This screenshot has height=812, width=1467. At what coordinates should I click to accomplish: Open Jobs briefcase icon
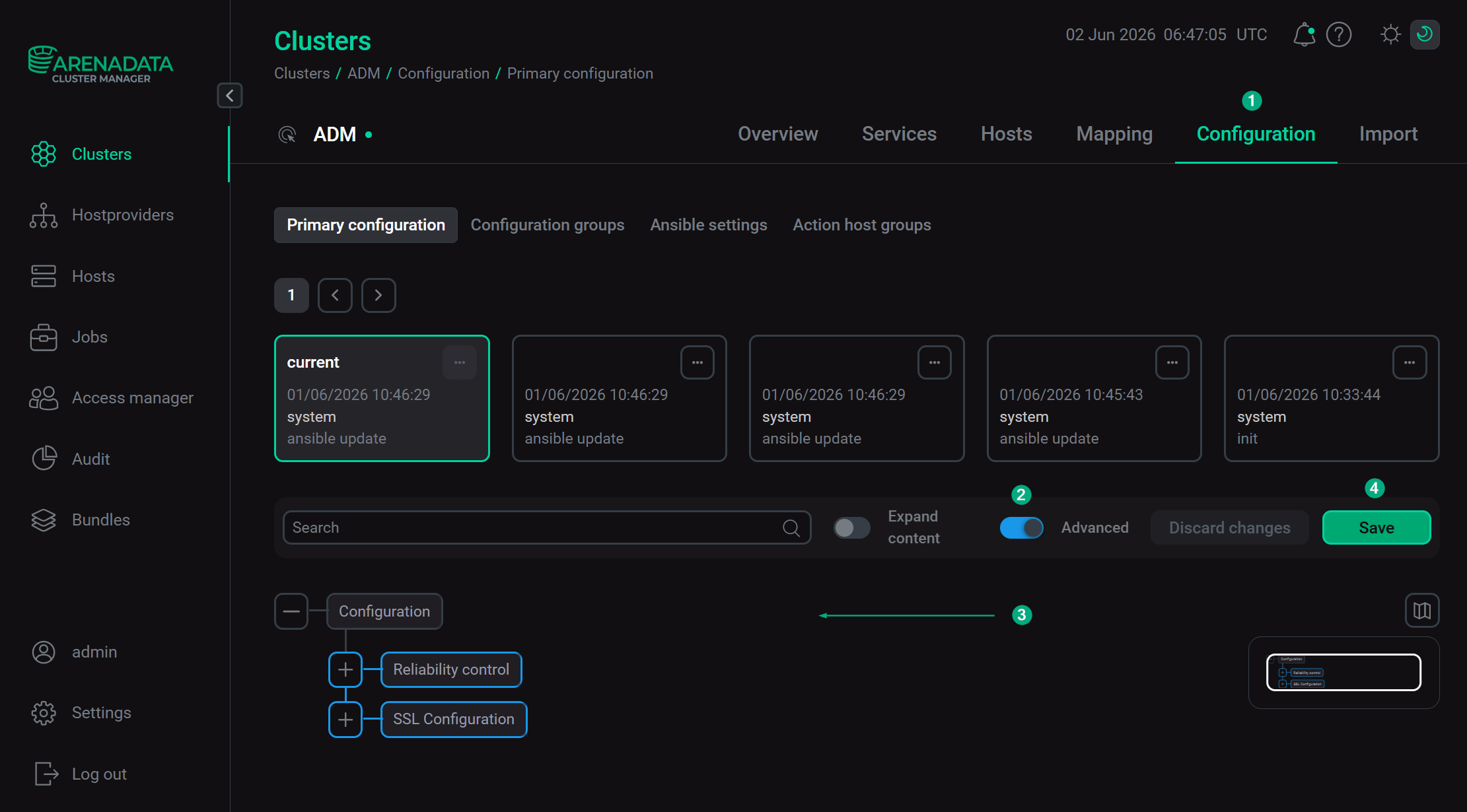(44, 337)
